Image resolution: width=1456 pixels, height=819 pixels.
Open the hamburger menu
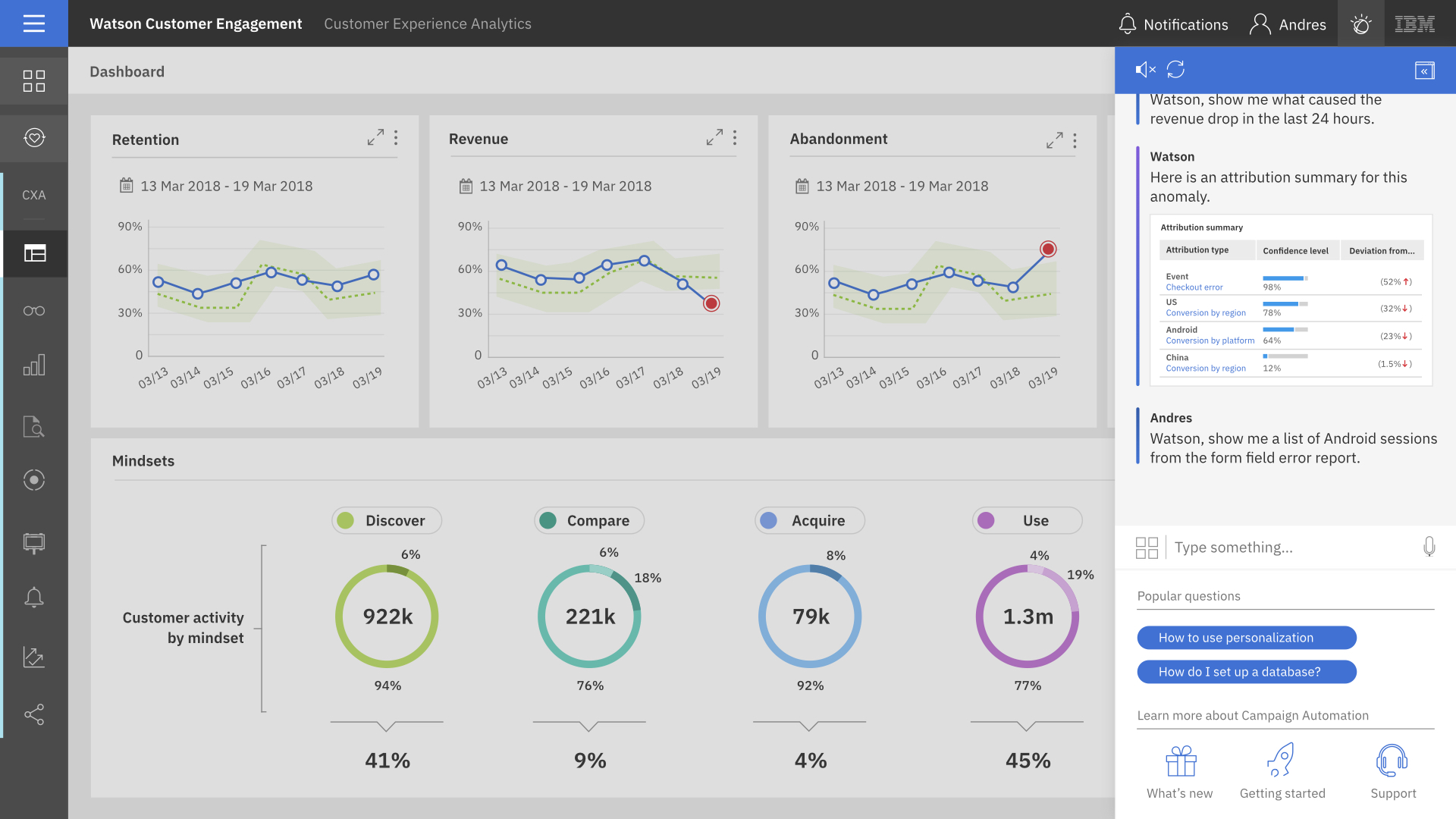[34, 24]
